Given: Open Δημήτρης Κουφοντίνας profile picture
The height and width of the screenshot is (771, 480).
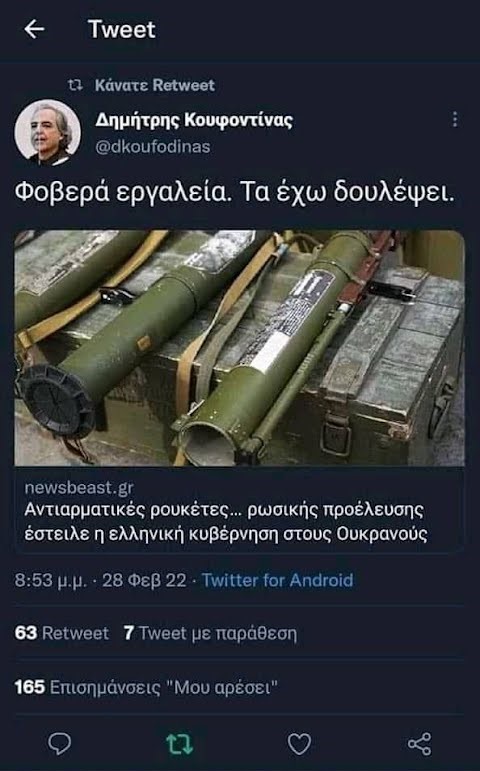Looking at the screenshot, I should click(48, 133).
